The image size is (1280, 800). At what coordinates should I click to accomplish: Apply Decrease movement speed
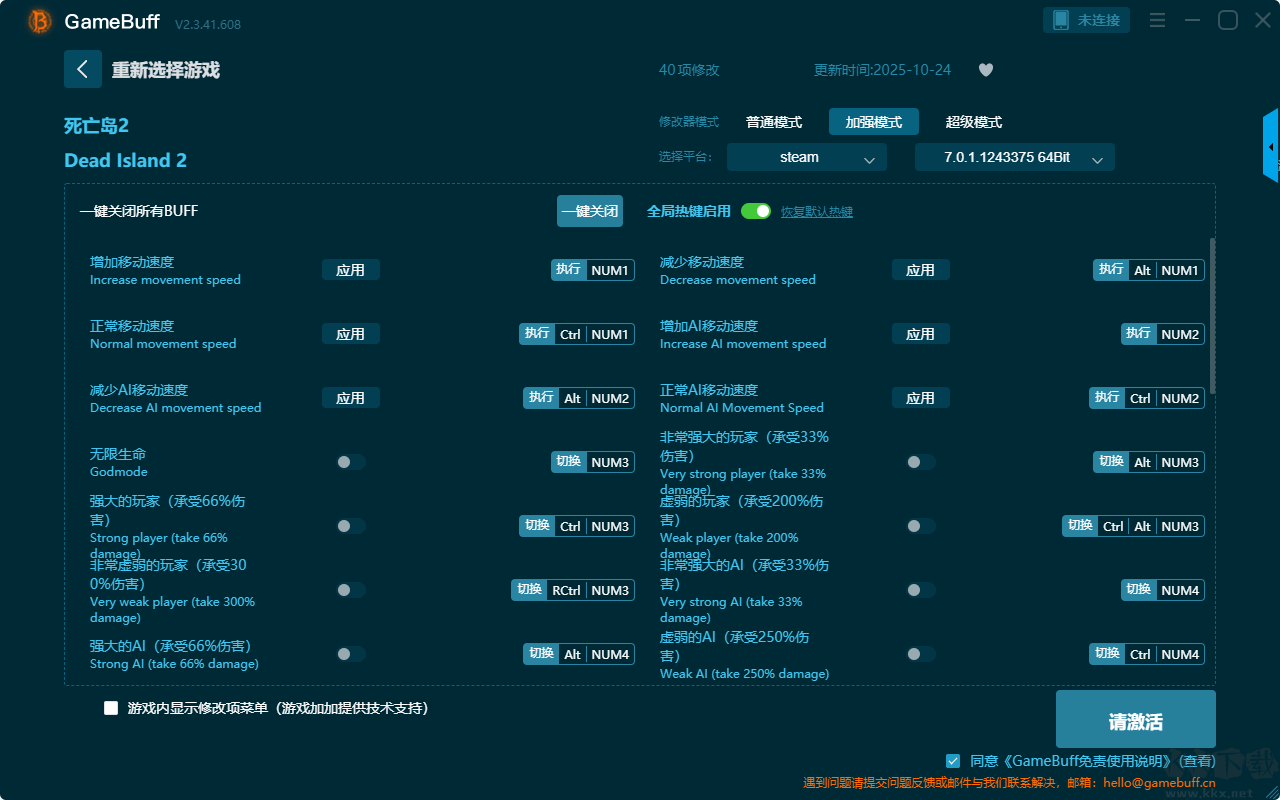921,270
